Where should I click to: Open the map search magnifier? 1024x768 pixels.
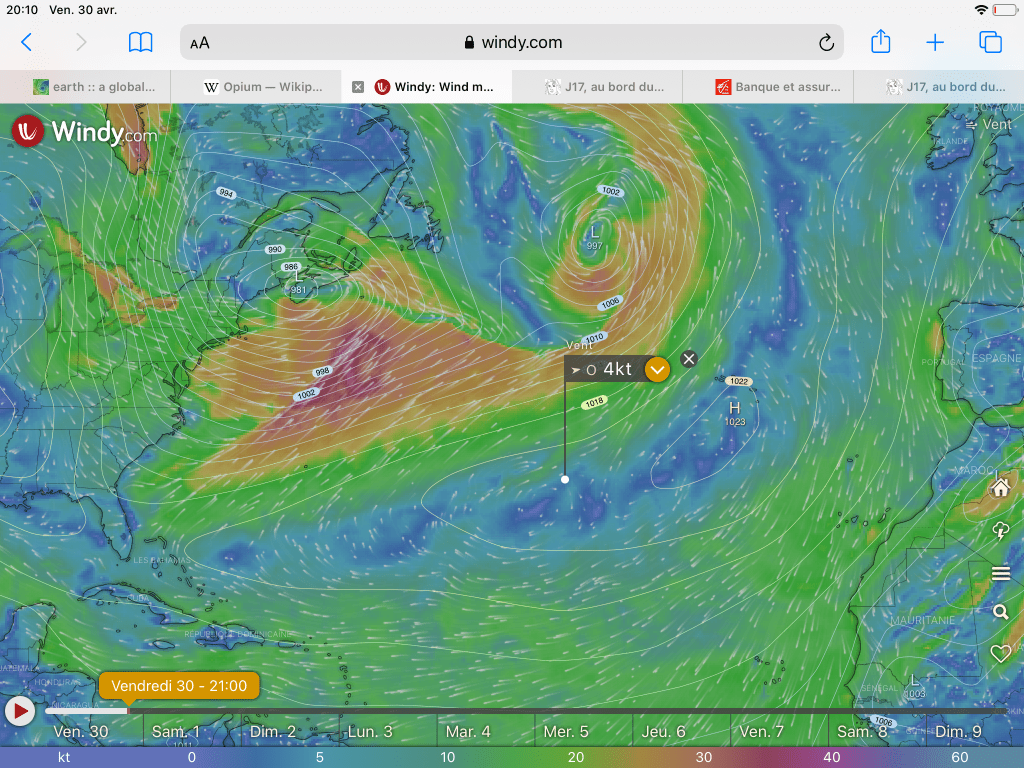click(1000, 612)
